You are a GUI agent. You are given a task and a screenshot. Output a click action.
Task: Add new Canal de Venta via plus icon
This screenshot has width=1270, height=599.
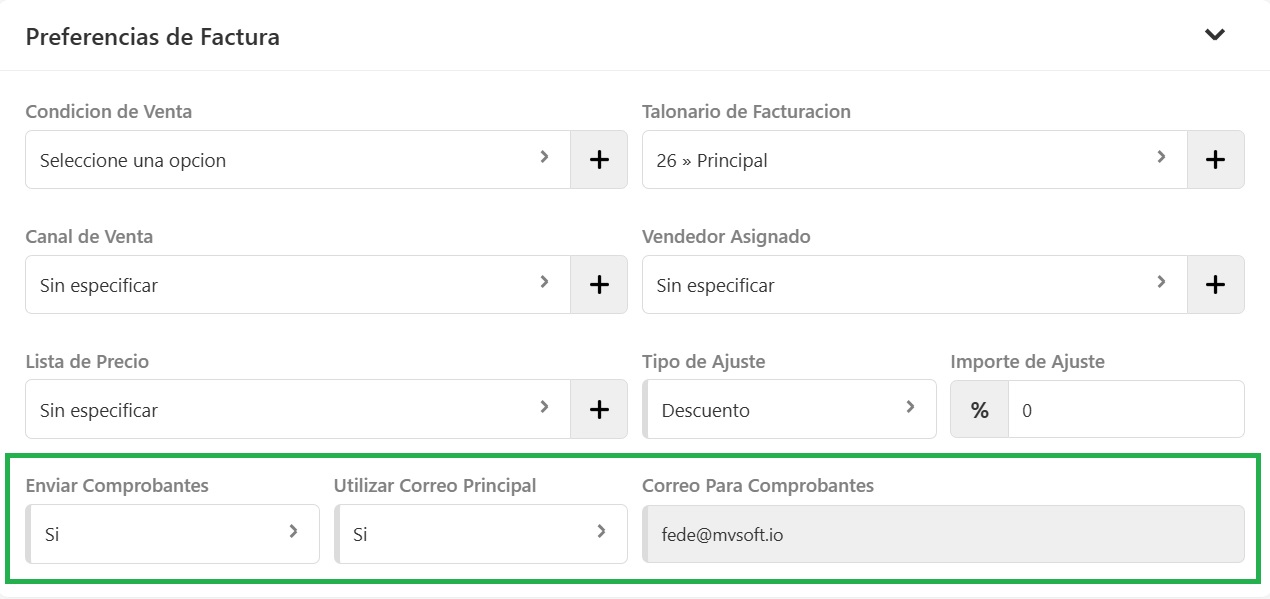coord(599,285)
